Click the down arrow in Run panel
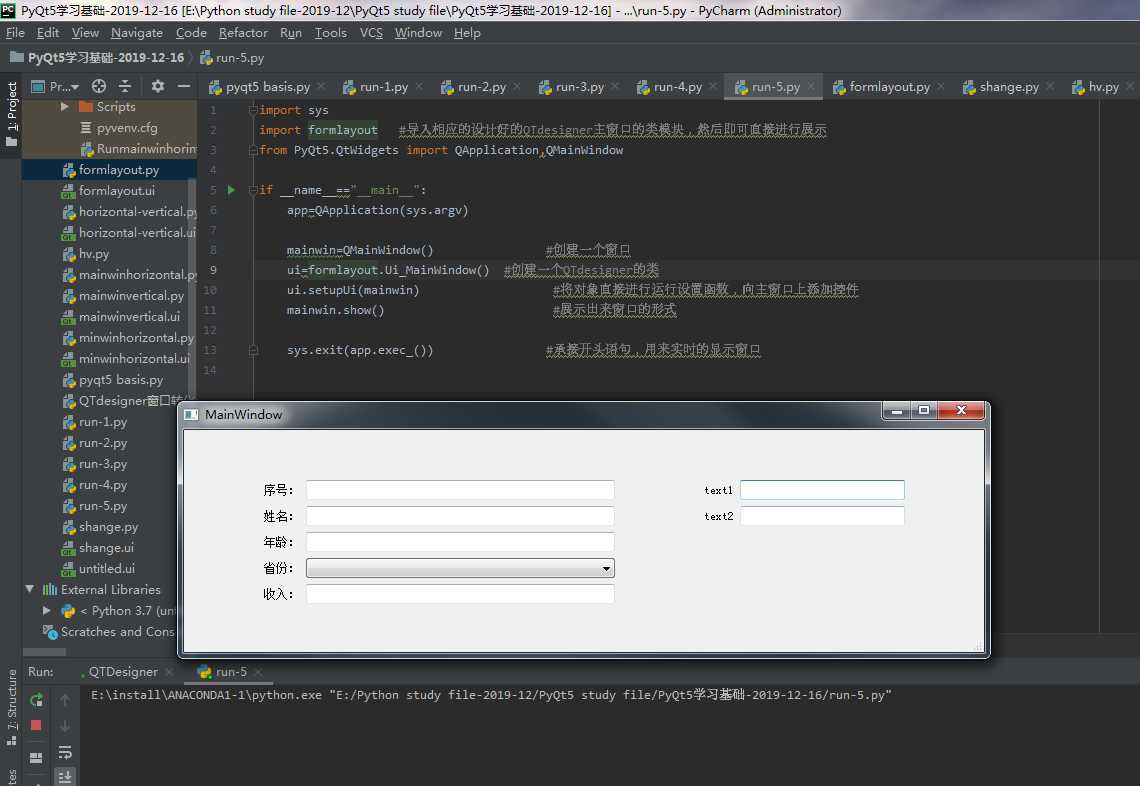Viewport: 1140px width, 786px height. click(65, 726)
